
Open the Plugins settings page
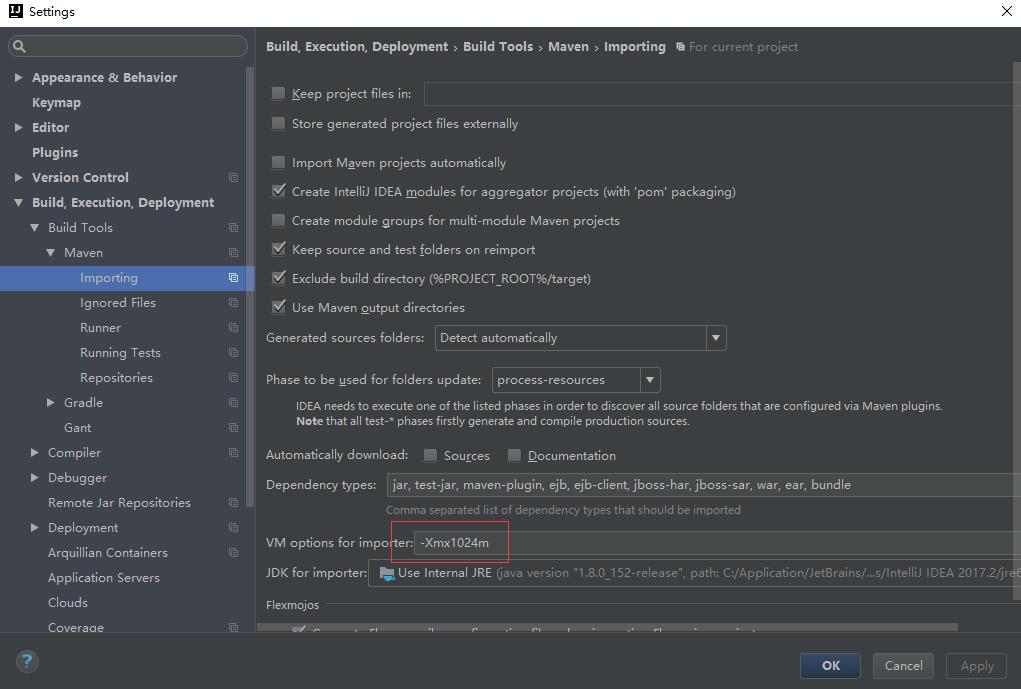pyautogui.click(x=55, y=153)
